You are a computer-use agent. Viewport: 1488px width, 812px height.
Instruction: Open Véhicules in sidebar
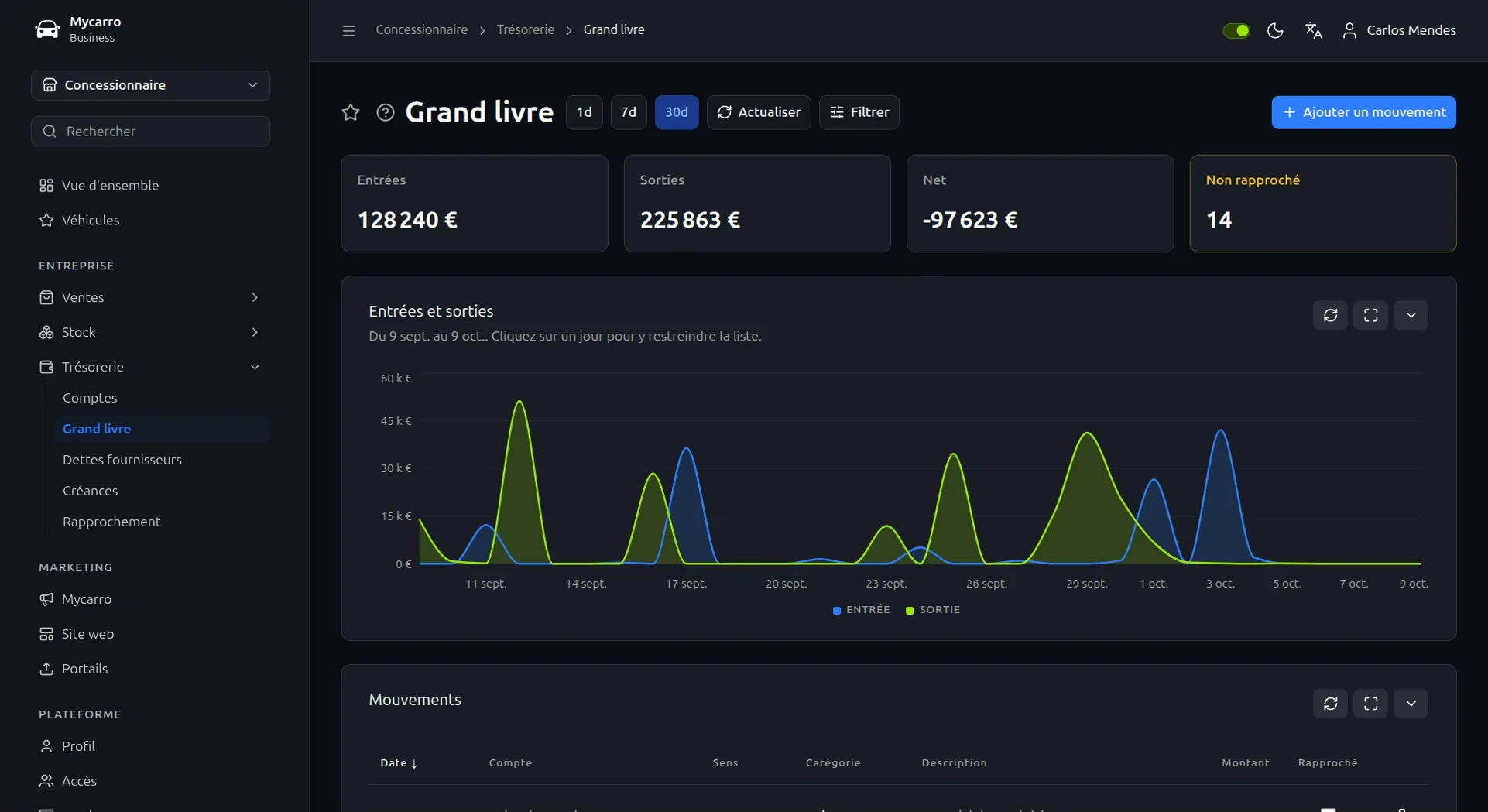150,221
